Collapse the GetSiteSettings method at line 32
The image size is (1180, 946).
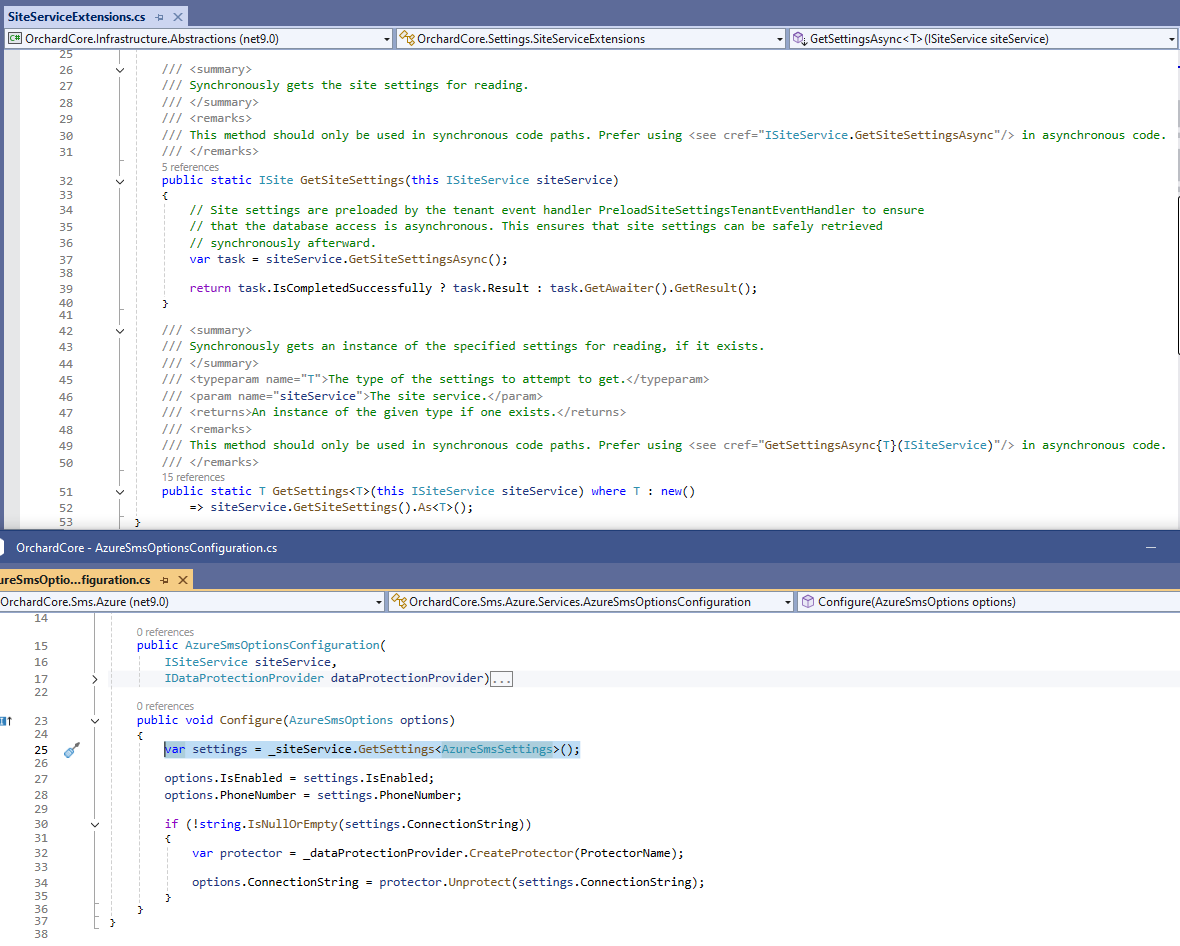(x=120, y=181)
